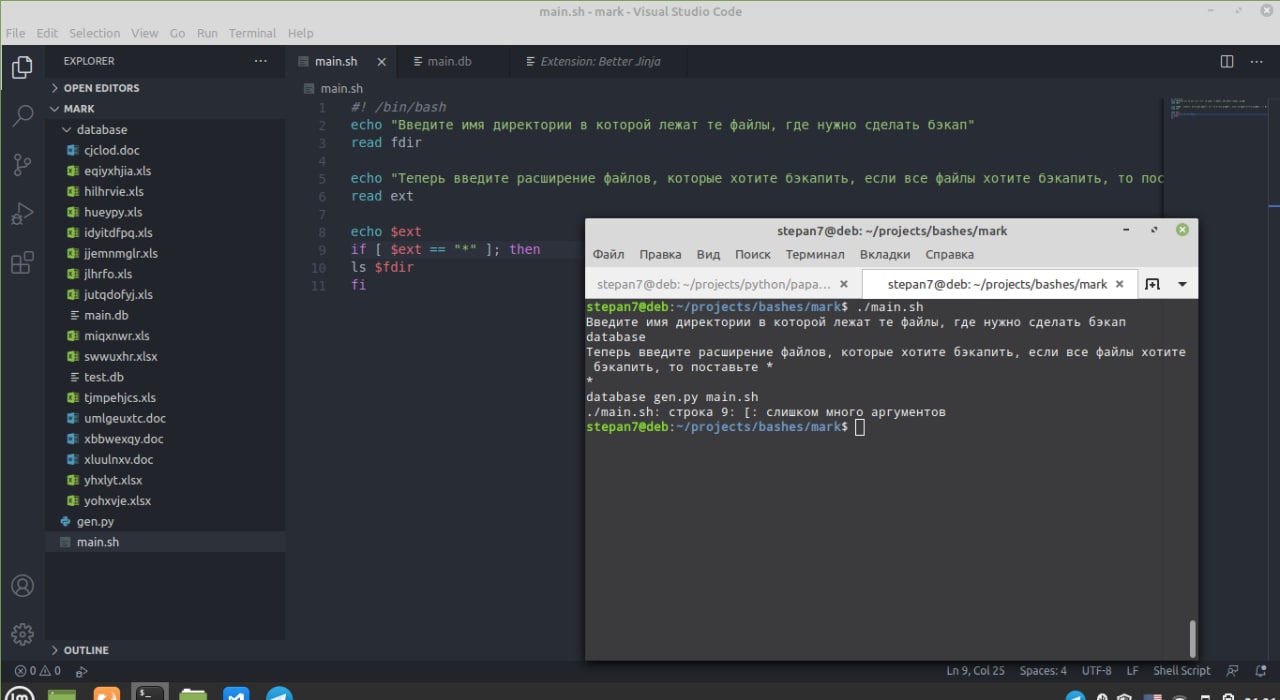Open the terminal tabs dropdown arrow
The width and height of the screenshot is (1280, 700).
[1182, 284]
